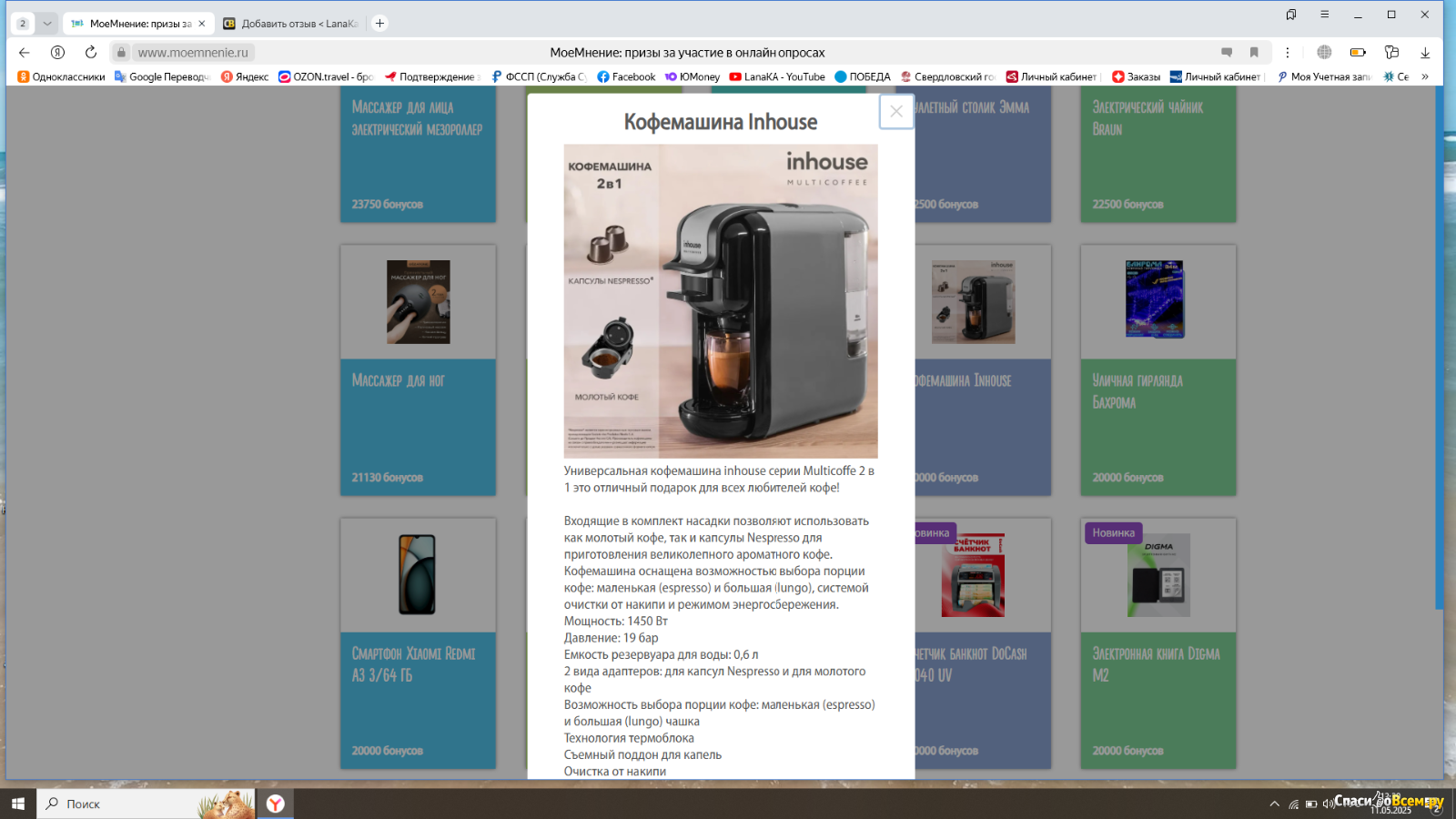The height and width of the screenshot is (819, 1456).
Task: Open the ЮMoney bookmark
Action: pos(692,76)
